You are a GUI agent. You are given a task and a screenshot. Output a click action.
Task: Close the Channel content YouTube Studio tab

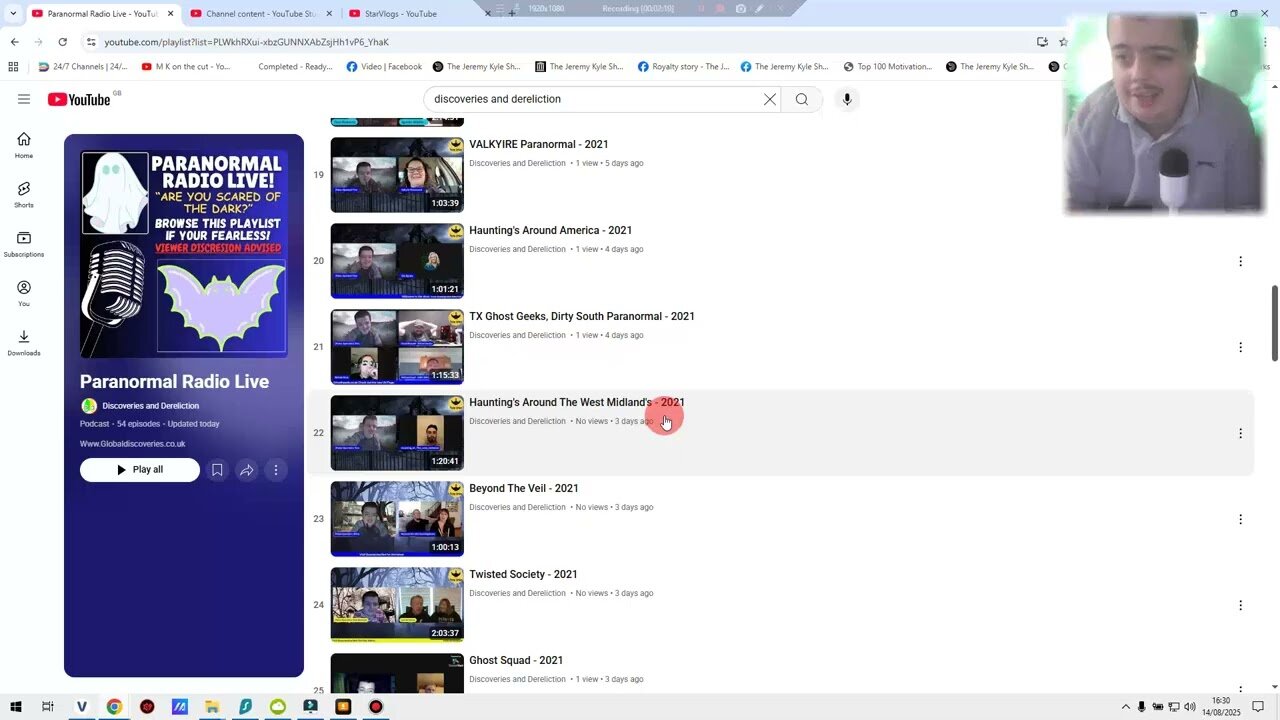point(328,13)
